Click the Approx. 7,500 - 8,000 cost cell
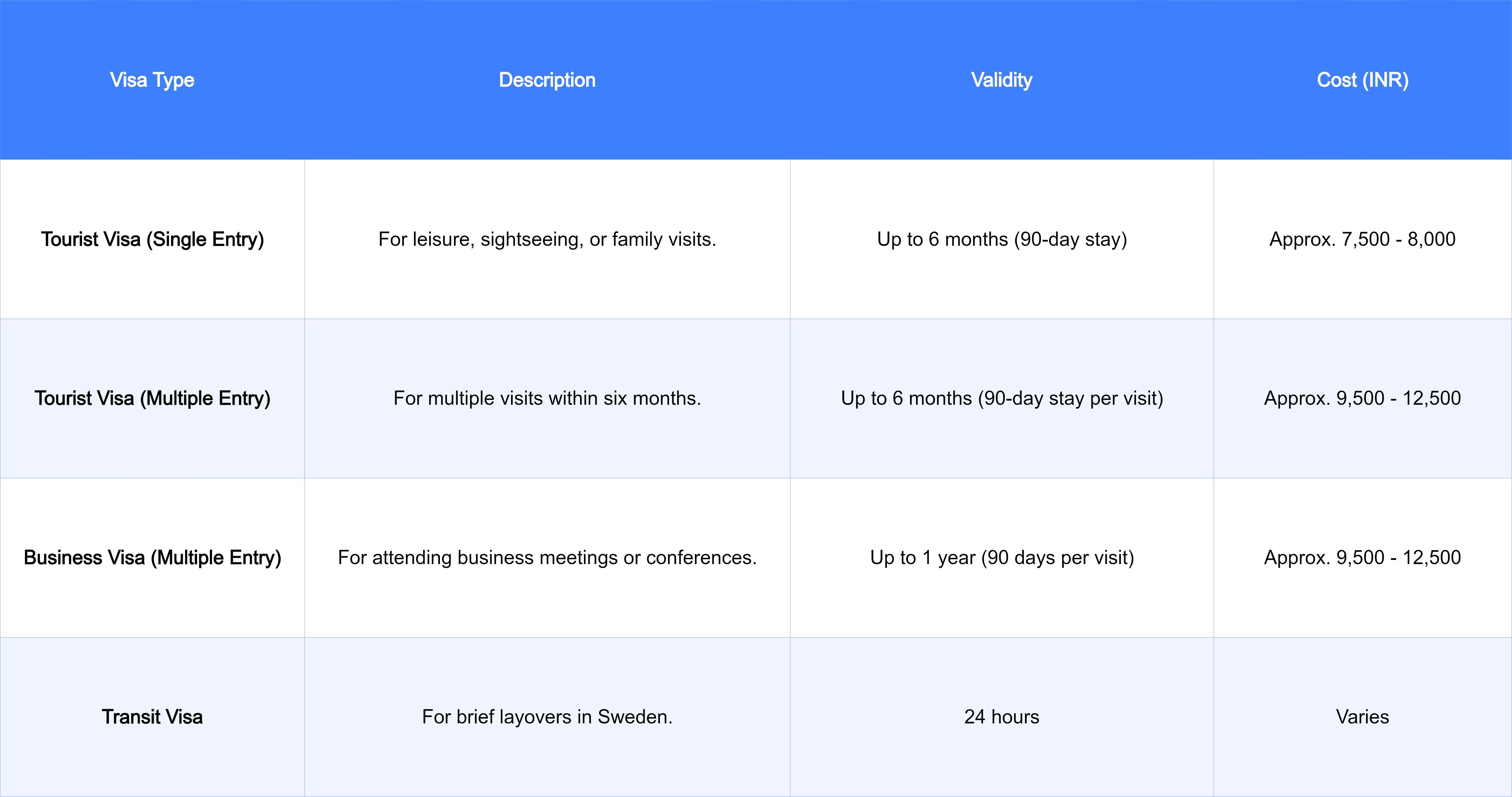Screen dimensions: 1512x797 coord(1362,239)
